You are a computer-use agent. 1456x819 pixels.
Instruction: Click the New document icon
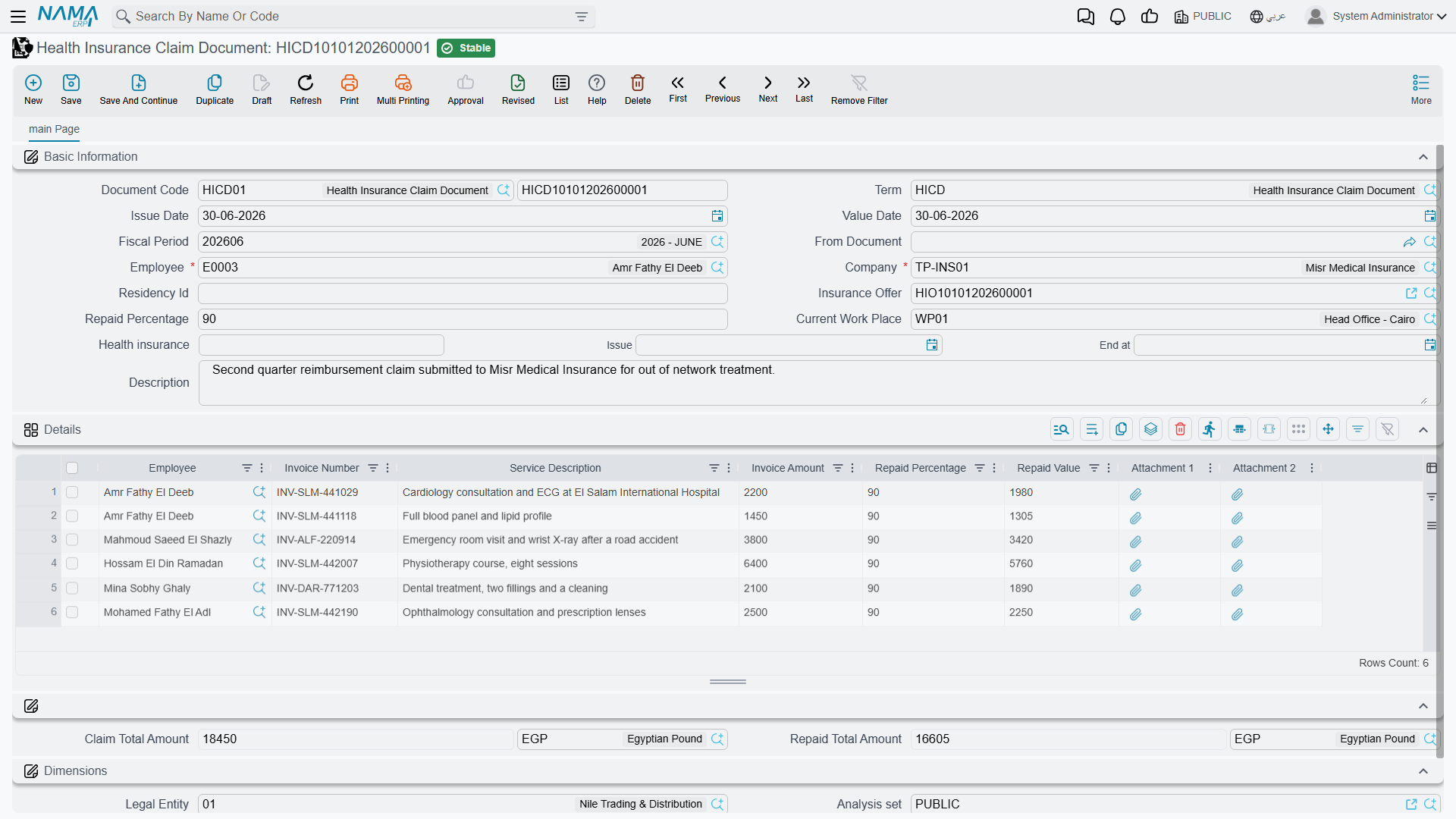tap(33, 83)
